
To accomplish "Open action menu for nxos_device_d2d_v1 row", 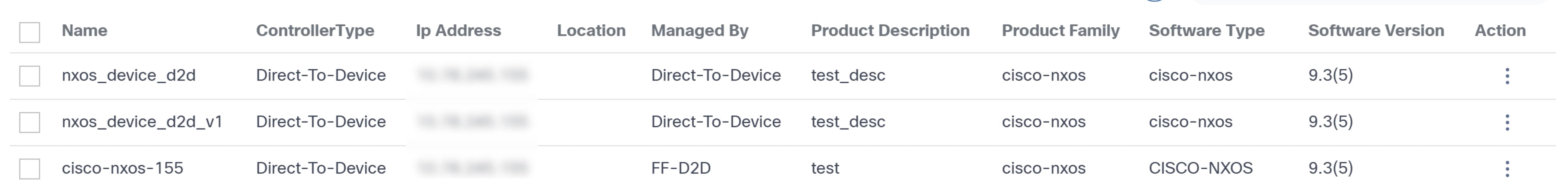I will coord(1507,123).
